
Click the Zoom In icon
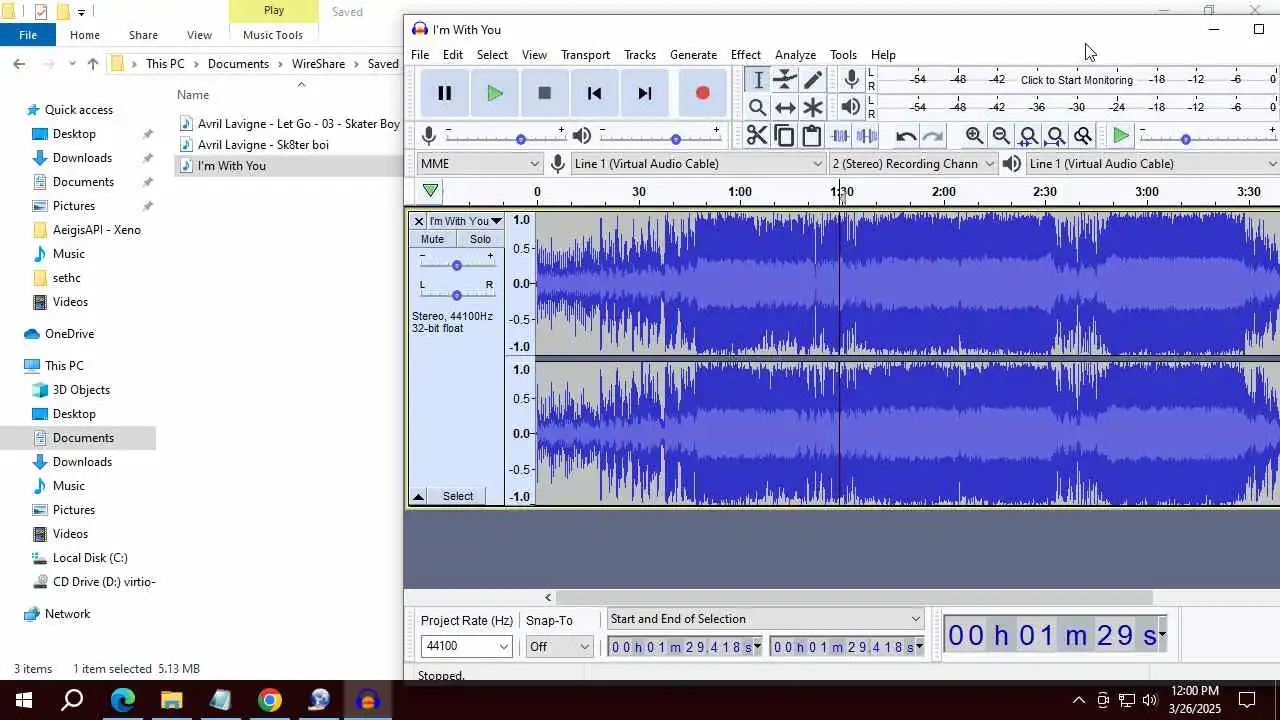click(x=974, y=136)
